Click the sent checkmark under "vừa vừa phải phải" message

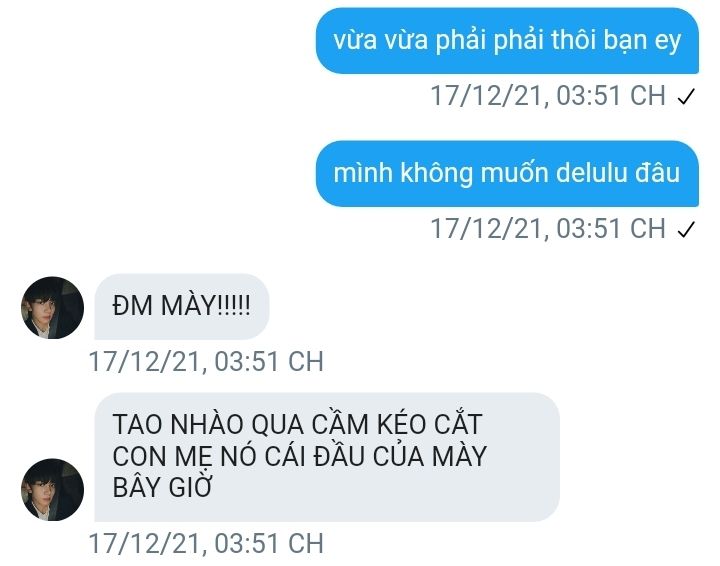[x=686, y=96]
